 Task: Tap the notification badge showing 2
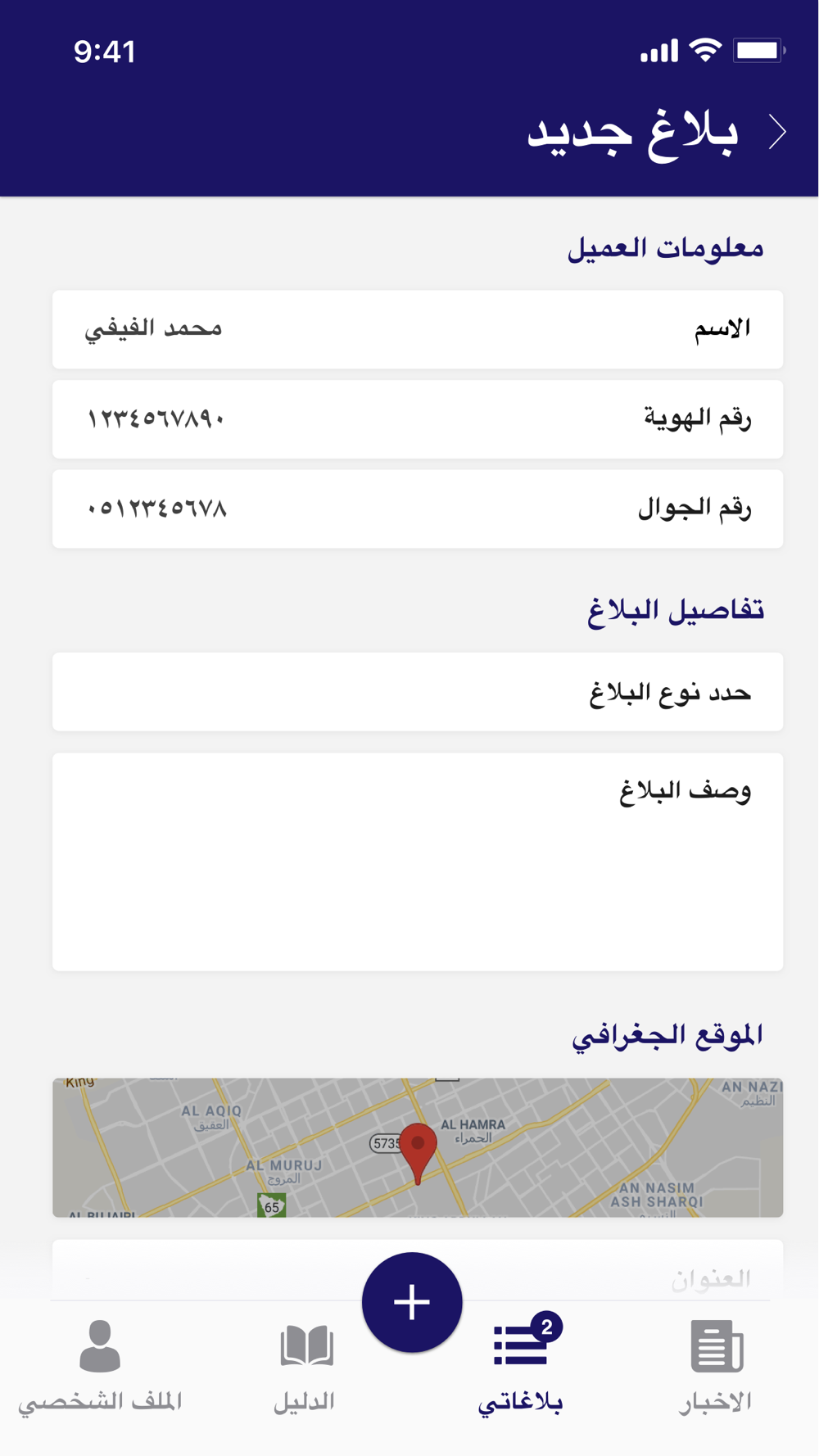click(546, 1327)
